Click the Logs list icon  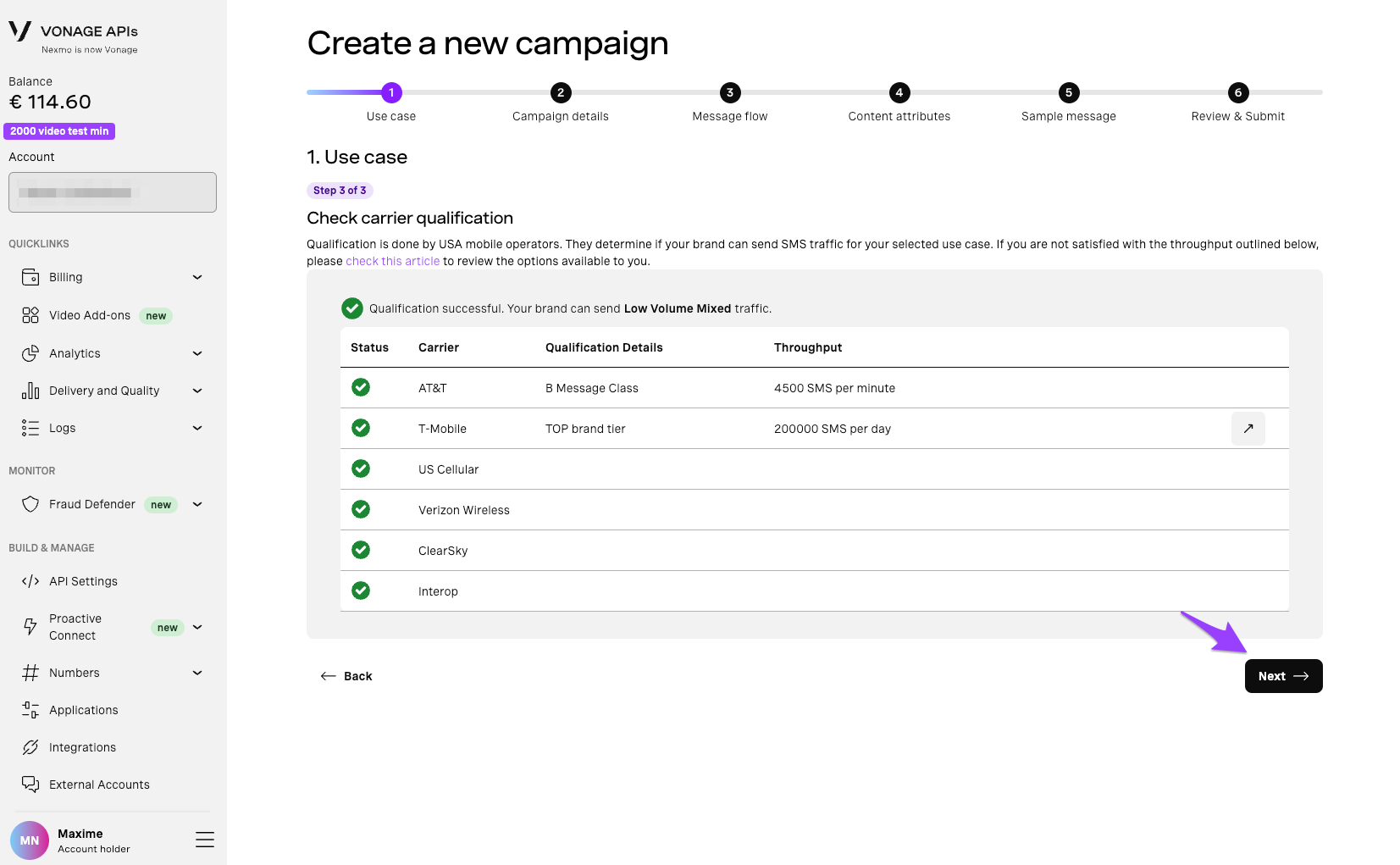tap(30, 428)
